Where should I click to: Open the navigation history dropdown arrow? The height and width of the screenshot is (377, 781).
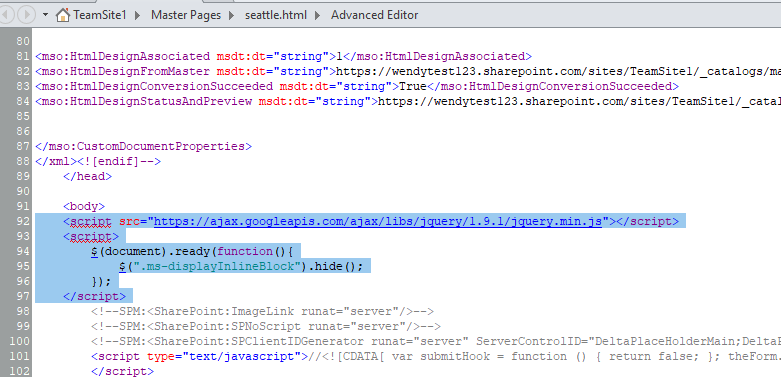pyautogui.click(x=45, y=15)
